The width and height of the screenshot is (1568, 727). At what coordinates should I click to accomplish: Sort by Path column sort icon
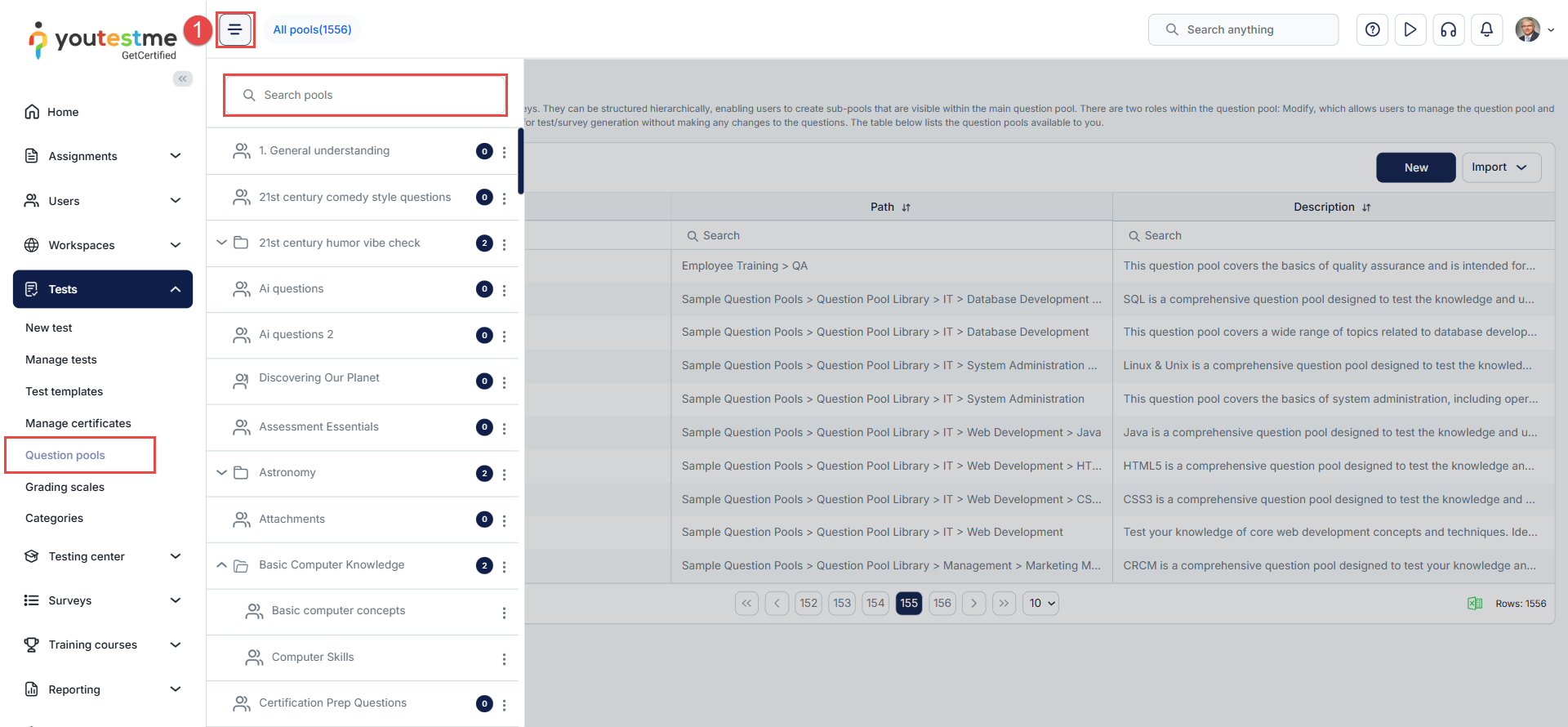906,207
